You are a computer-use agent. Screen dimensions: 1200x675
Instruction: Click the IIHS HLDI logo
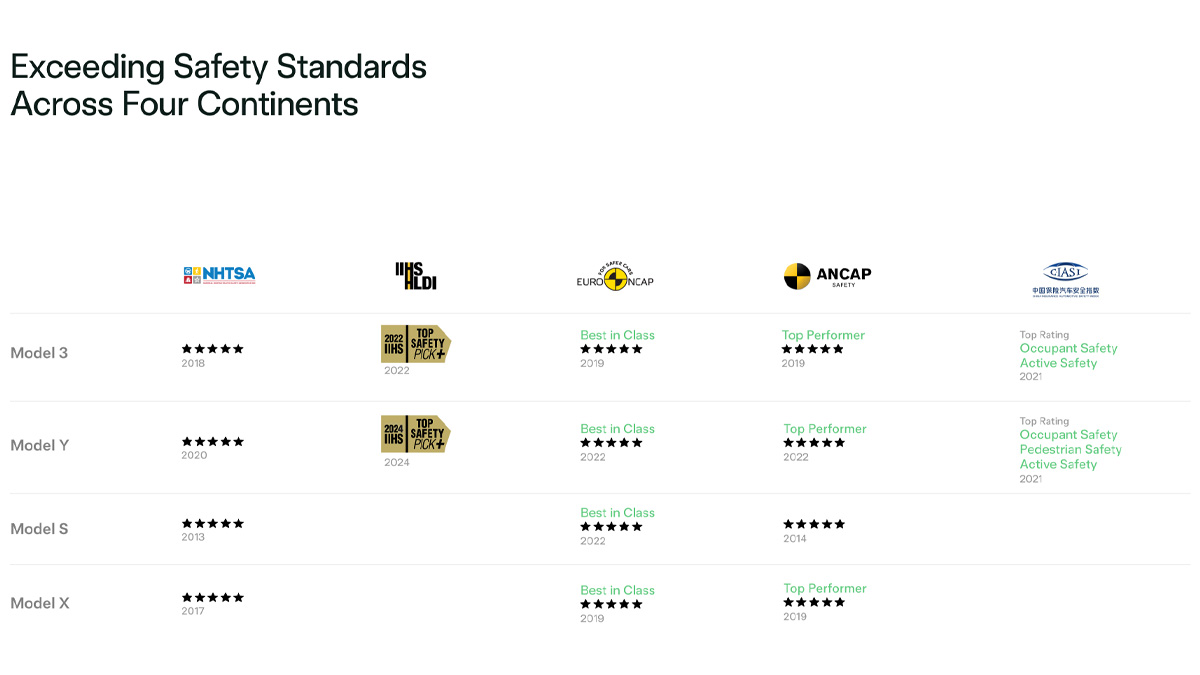point(416,276)
